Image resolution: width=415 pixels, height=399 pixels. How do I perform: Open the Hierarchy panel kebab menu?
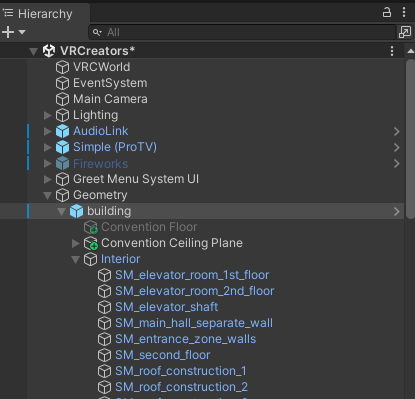coord(404,13)
